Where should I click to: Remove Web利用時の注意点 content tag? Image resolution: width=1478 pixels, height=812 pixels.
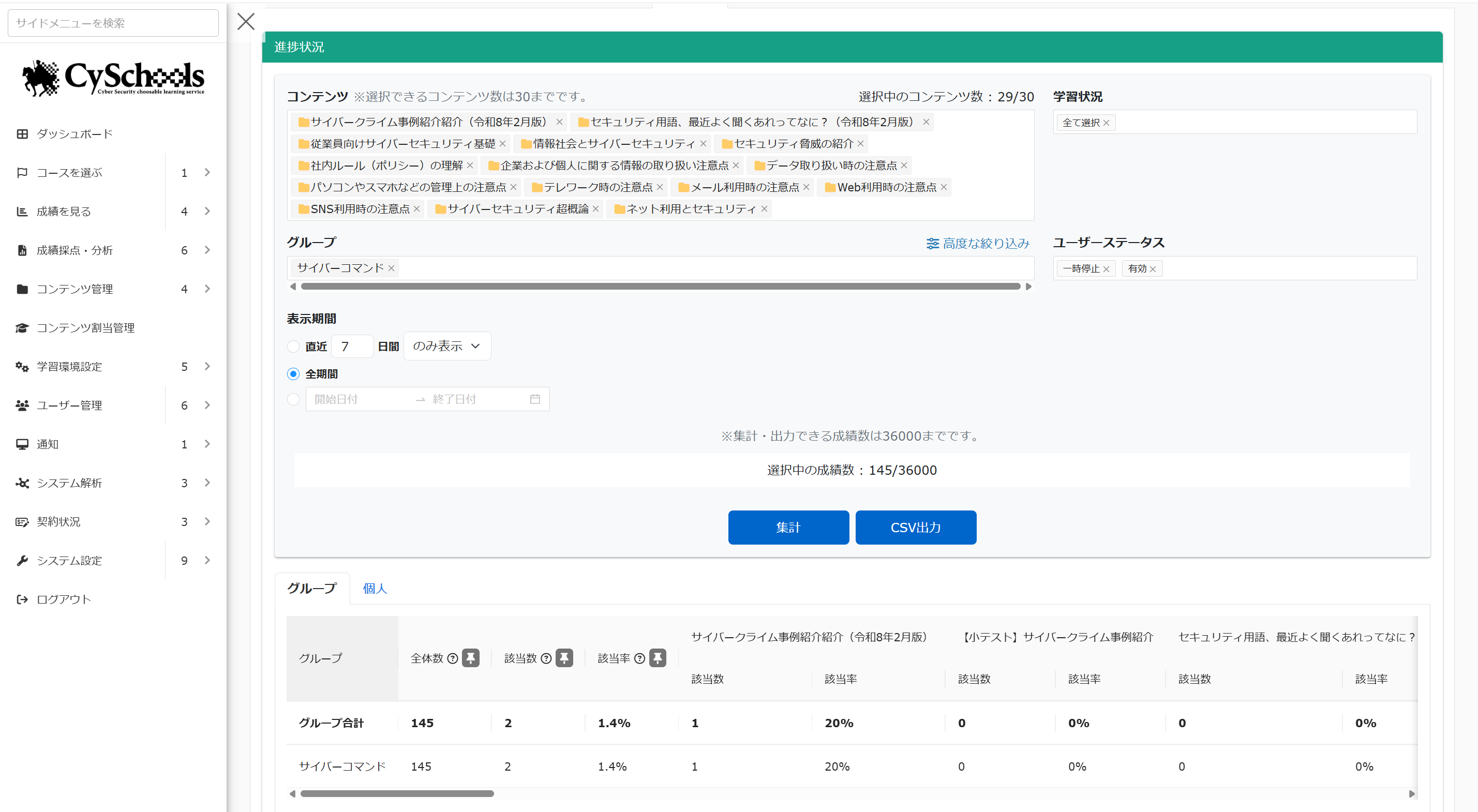(x=944, y=188)
